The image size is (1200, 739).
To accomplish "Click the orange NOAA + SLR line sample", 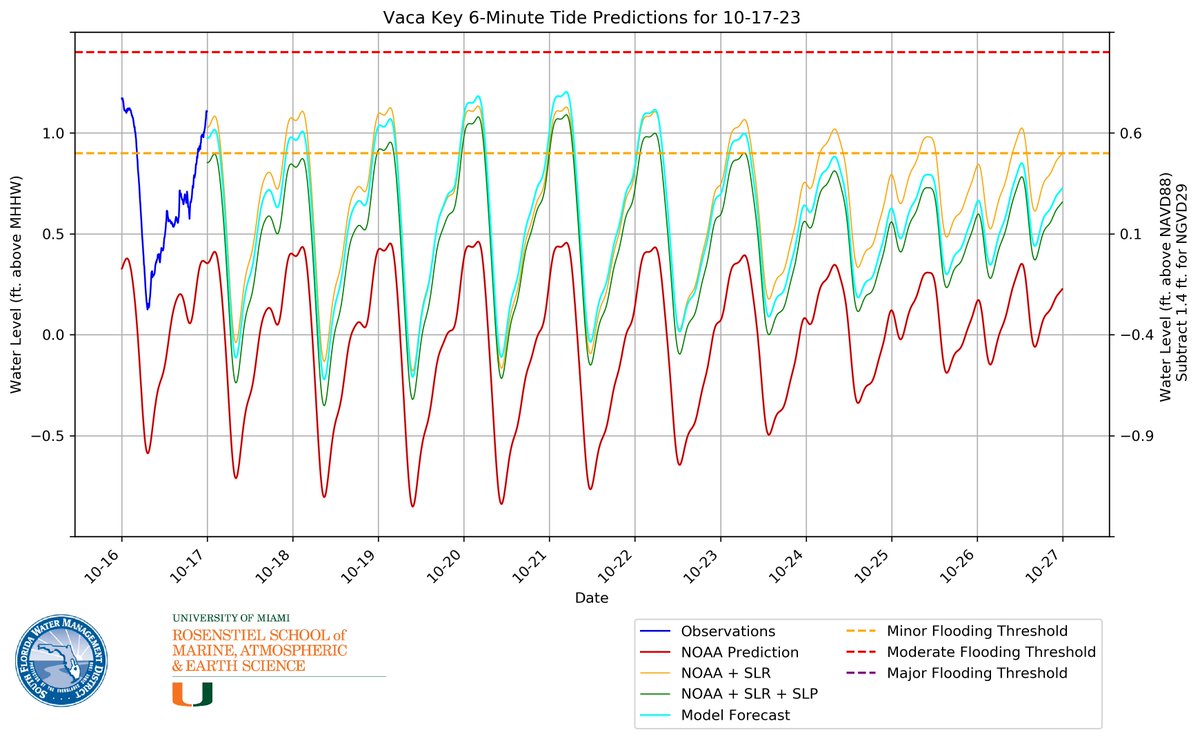I will click(x=655, y=673).
